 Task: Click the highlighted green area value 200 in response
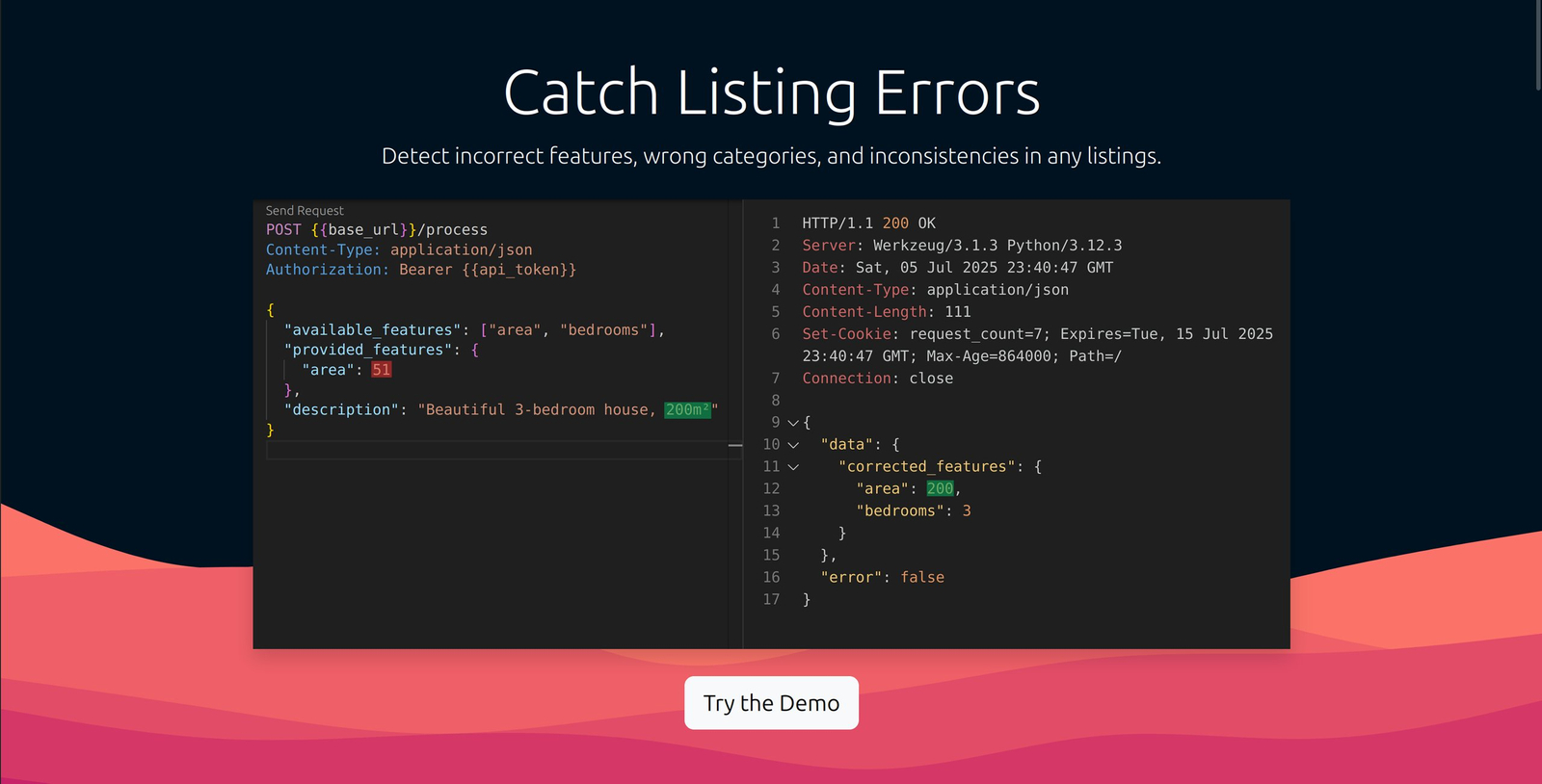[940, 489]
